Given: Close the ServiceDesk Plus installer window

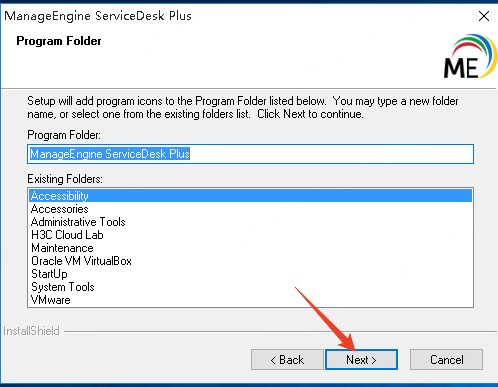Looking at the screenshot, I should point(484,16).
